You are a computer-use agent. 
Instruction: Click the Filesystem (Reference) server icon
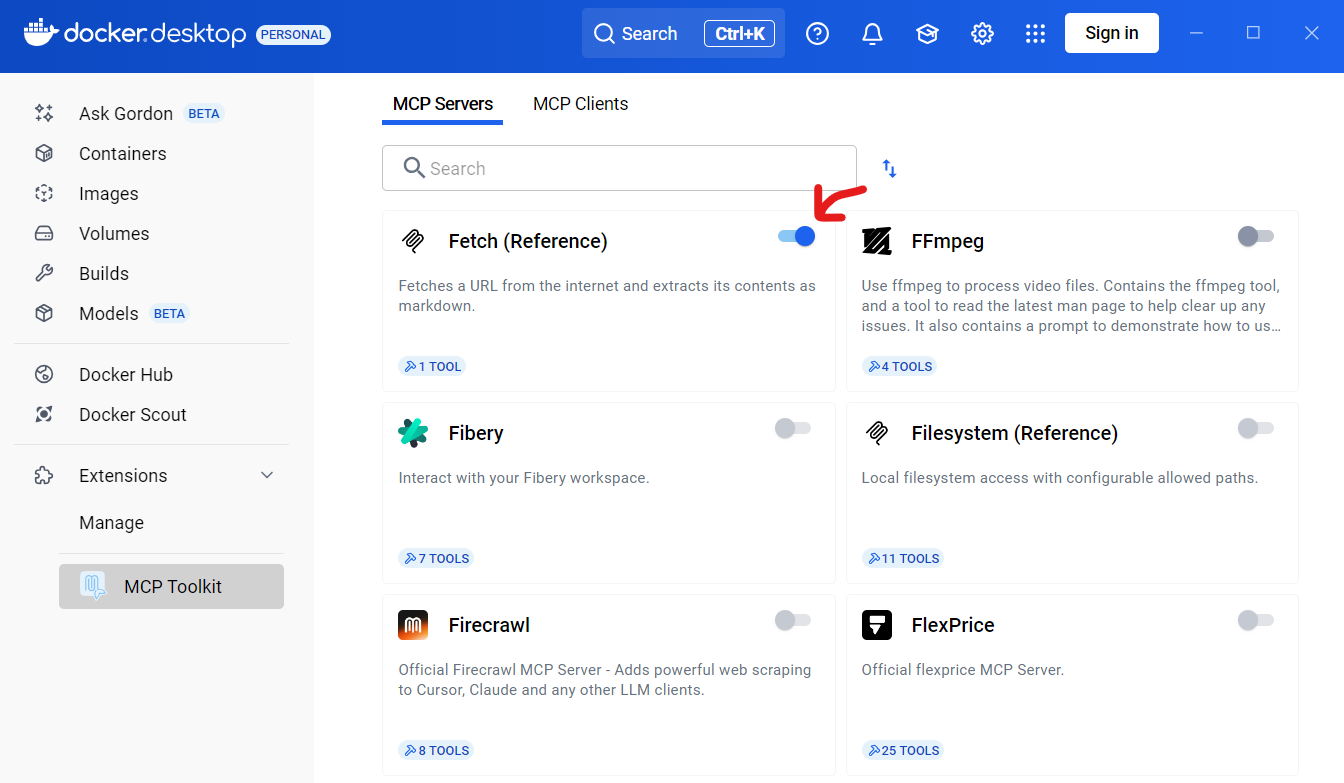click(877, 433)
